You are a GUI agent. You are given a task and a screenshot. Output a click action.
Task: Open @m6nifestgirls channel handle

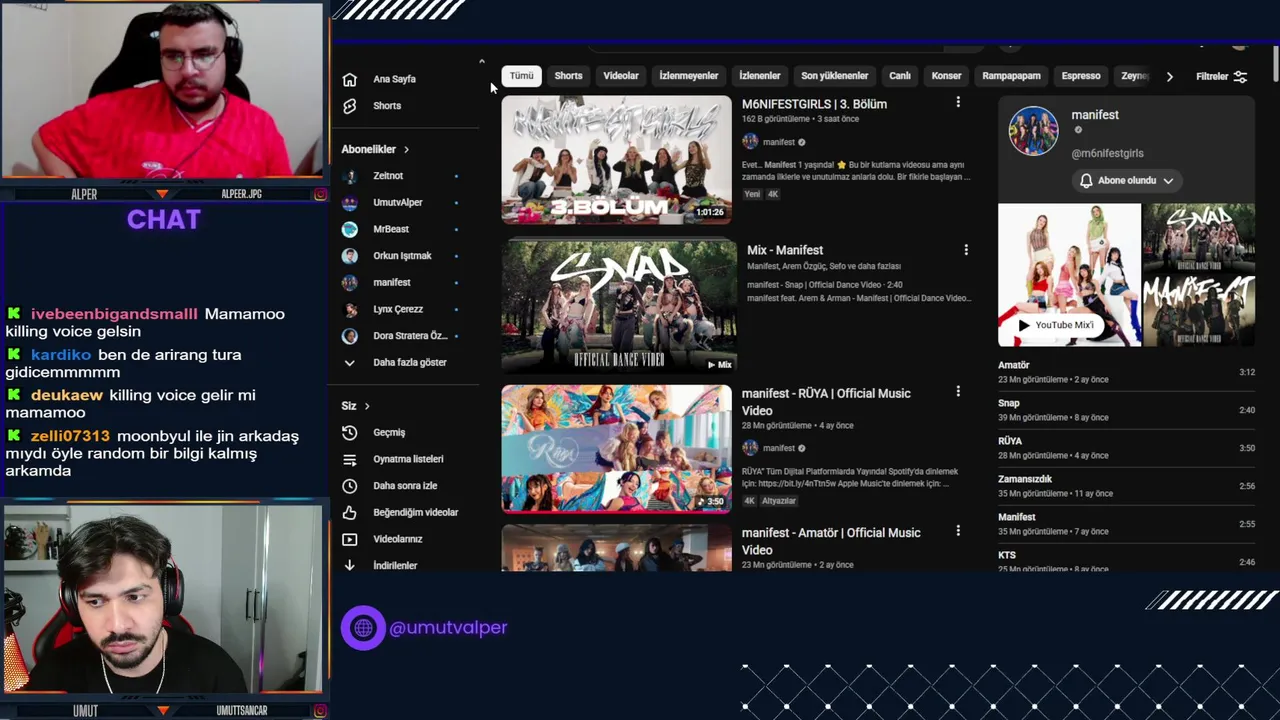point(1107,153)
